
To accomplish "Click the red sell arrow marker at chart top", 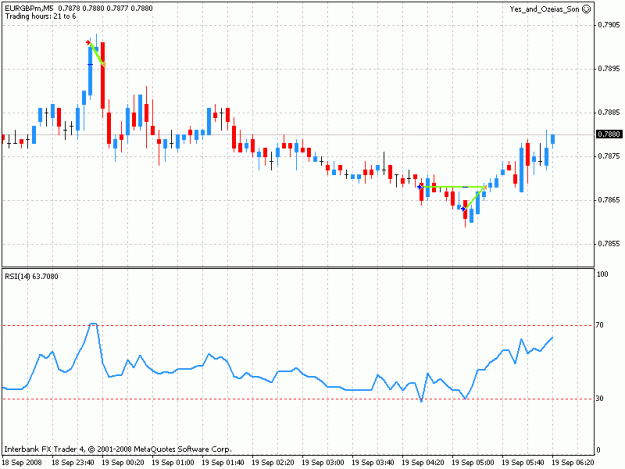I will pyautogui.click(x=88, y=42).
